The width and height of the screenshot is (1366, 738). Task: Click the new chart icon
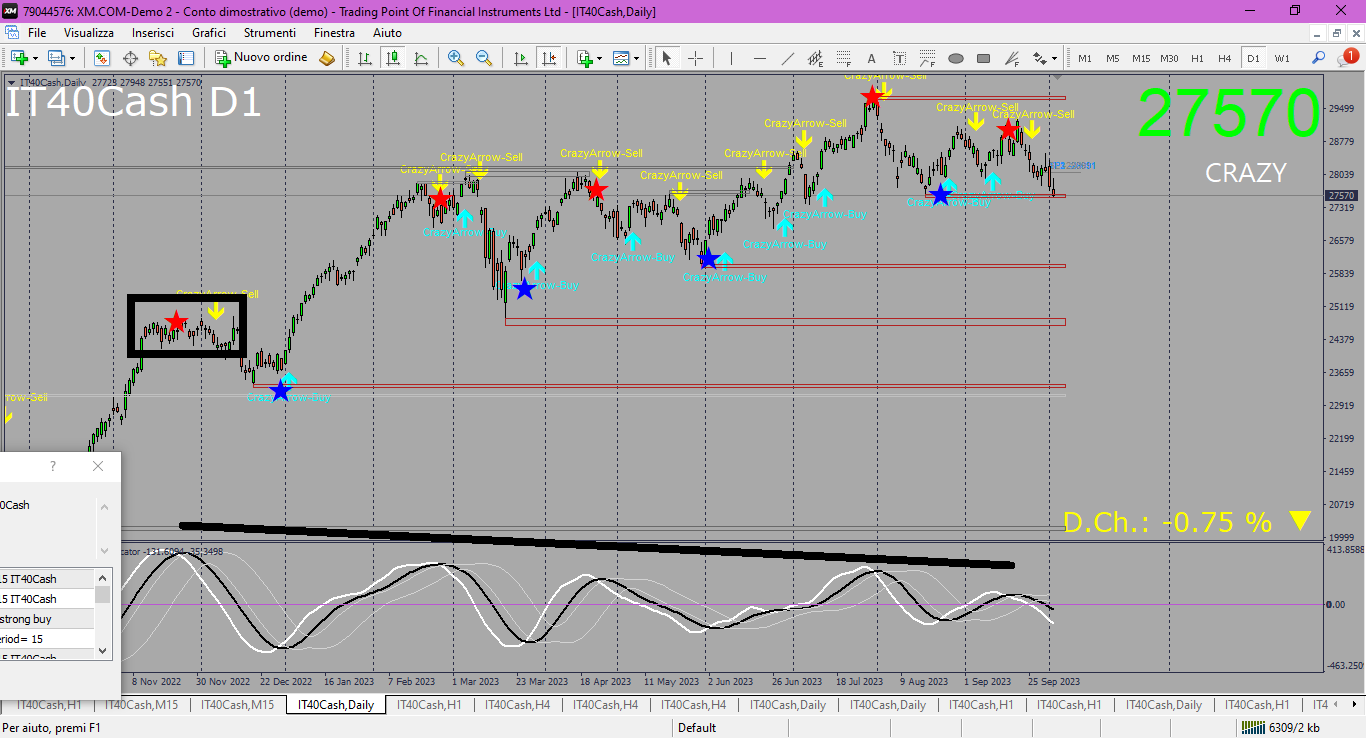point(18,58)
